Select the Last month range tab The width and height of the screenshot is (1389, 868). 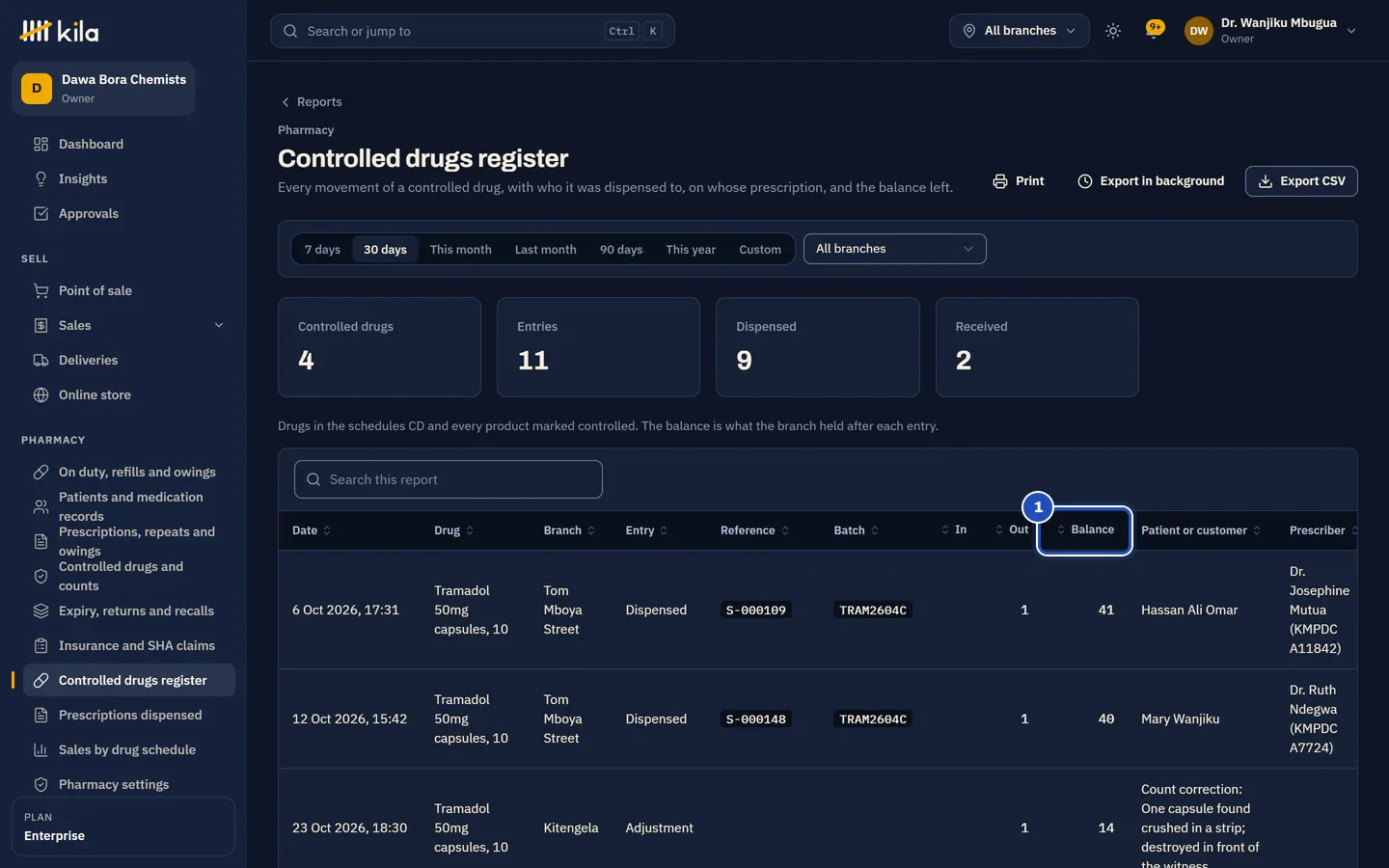tap(546, 250)
